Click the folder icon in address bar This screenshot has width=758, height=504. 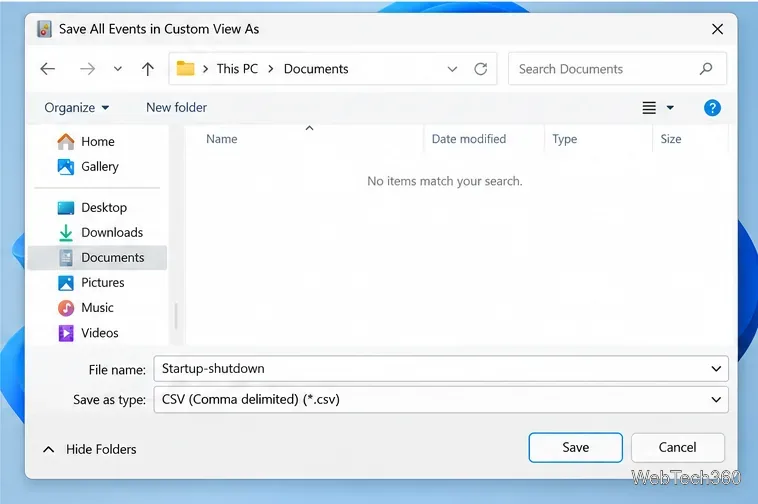185,69
